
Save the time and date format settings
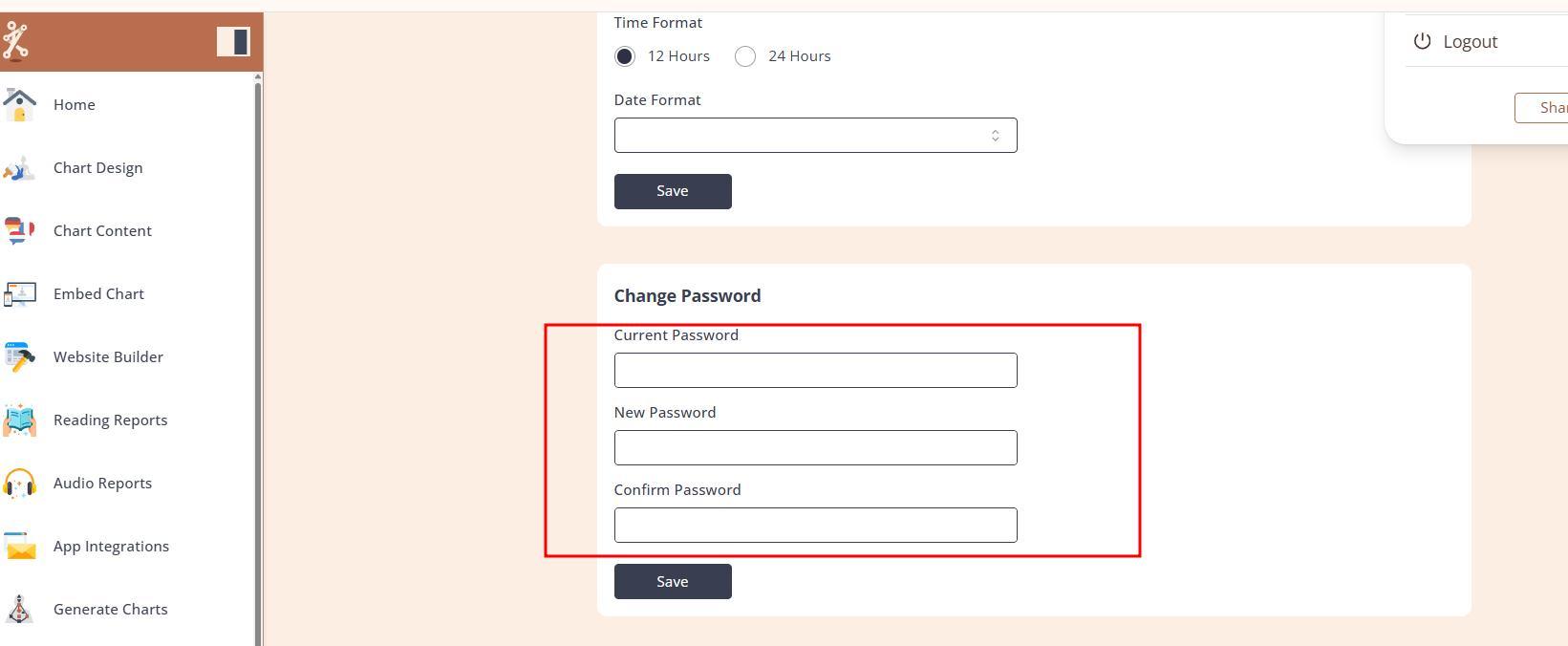tap(673, 191)
